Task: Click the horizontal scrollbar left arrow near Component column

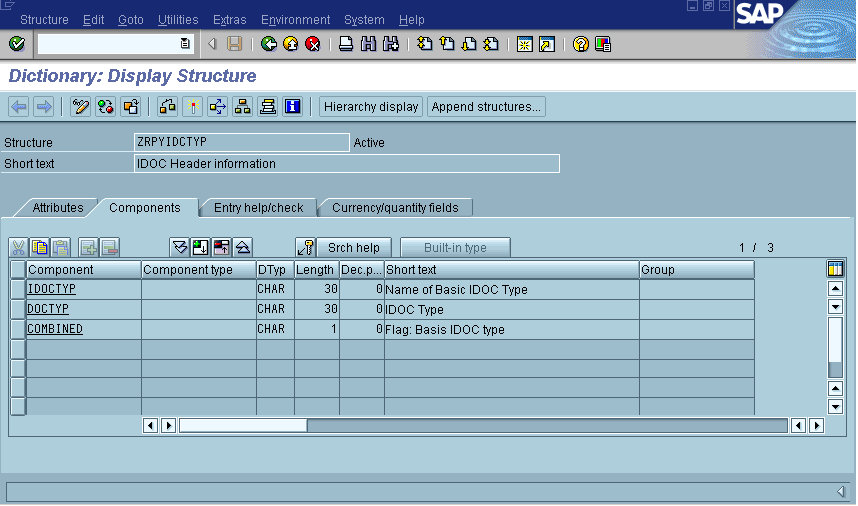Action: (150, 426)
